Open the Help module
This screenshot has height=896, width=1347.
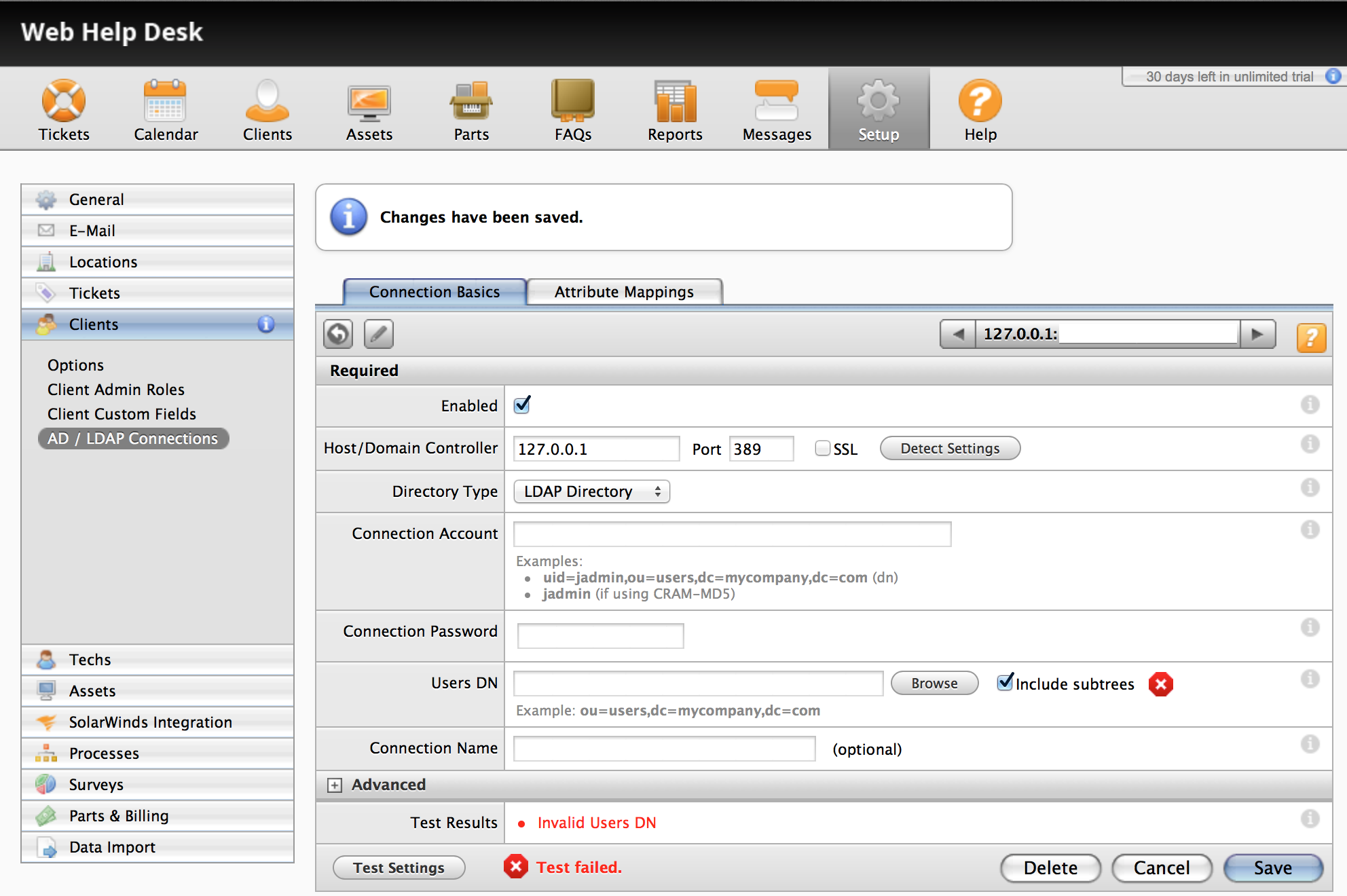click(980, 110)
